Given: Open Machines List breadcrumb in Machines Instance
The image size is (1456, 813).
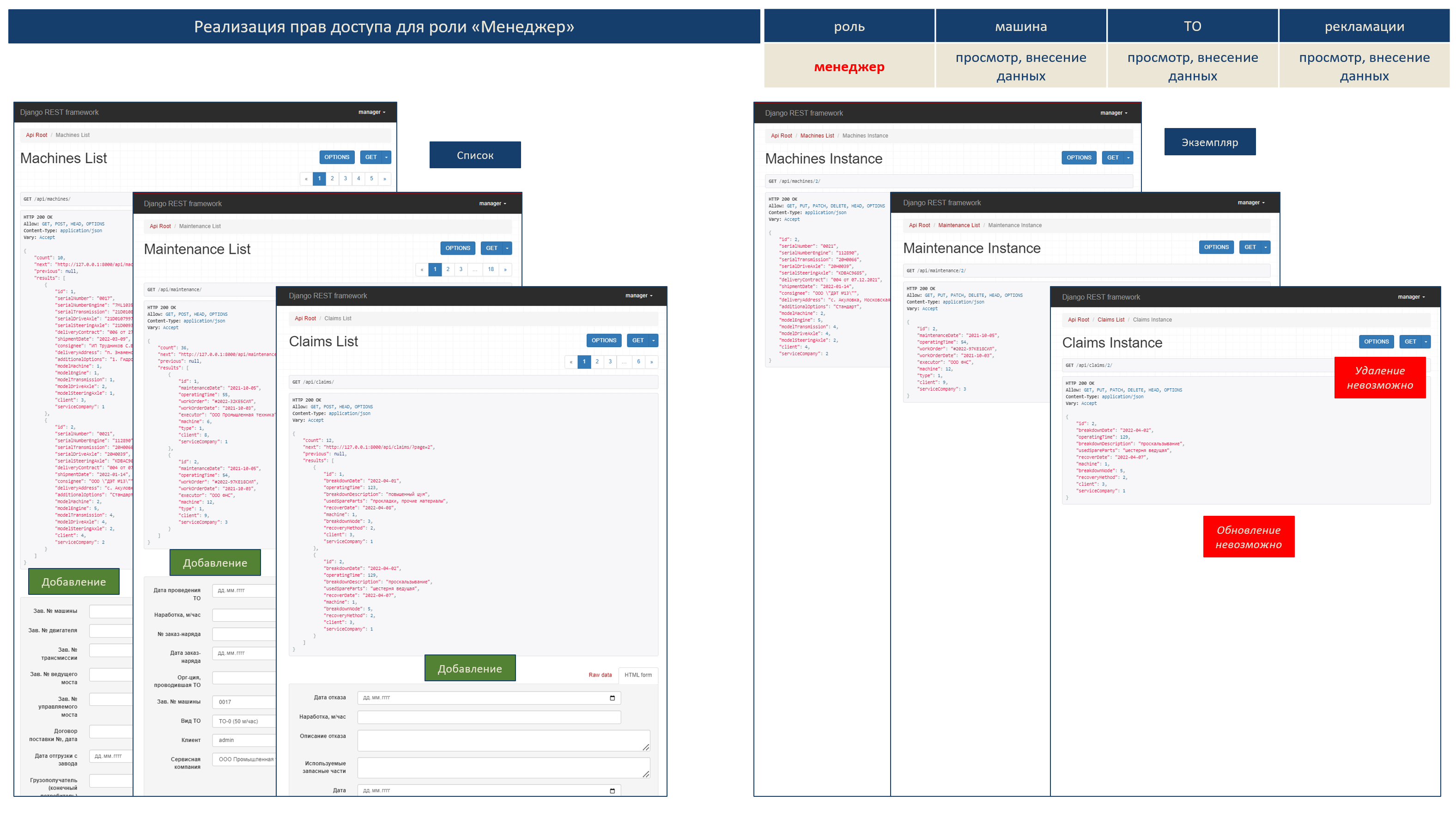Looking at the screenshot, I should [817, 136].
